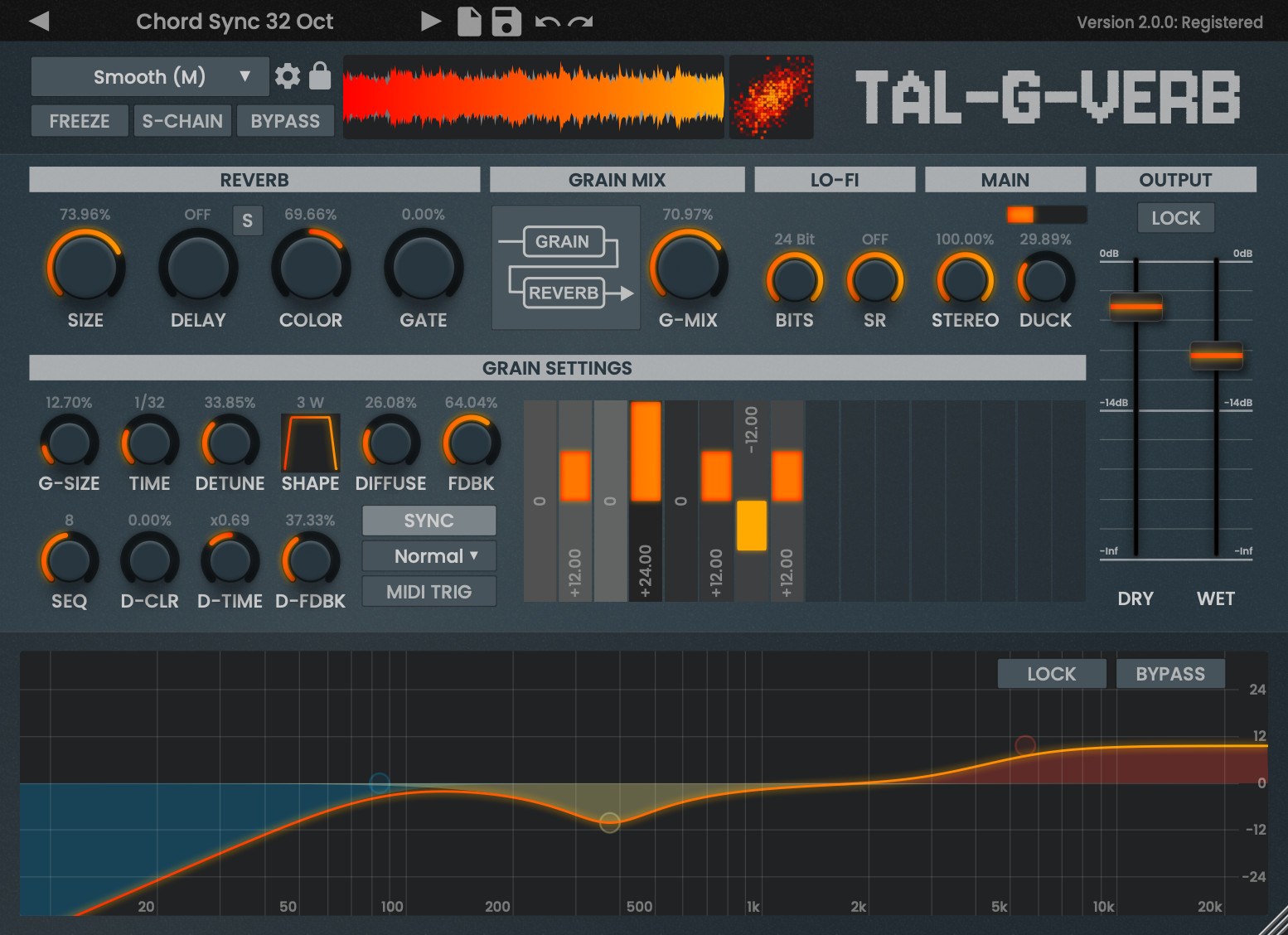Expand the Normal mode dropdown
The height and width of the screenshot is (935, 1288).
[429, 556]
